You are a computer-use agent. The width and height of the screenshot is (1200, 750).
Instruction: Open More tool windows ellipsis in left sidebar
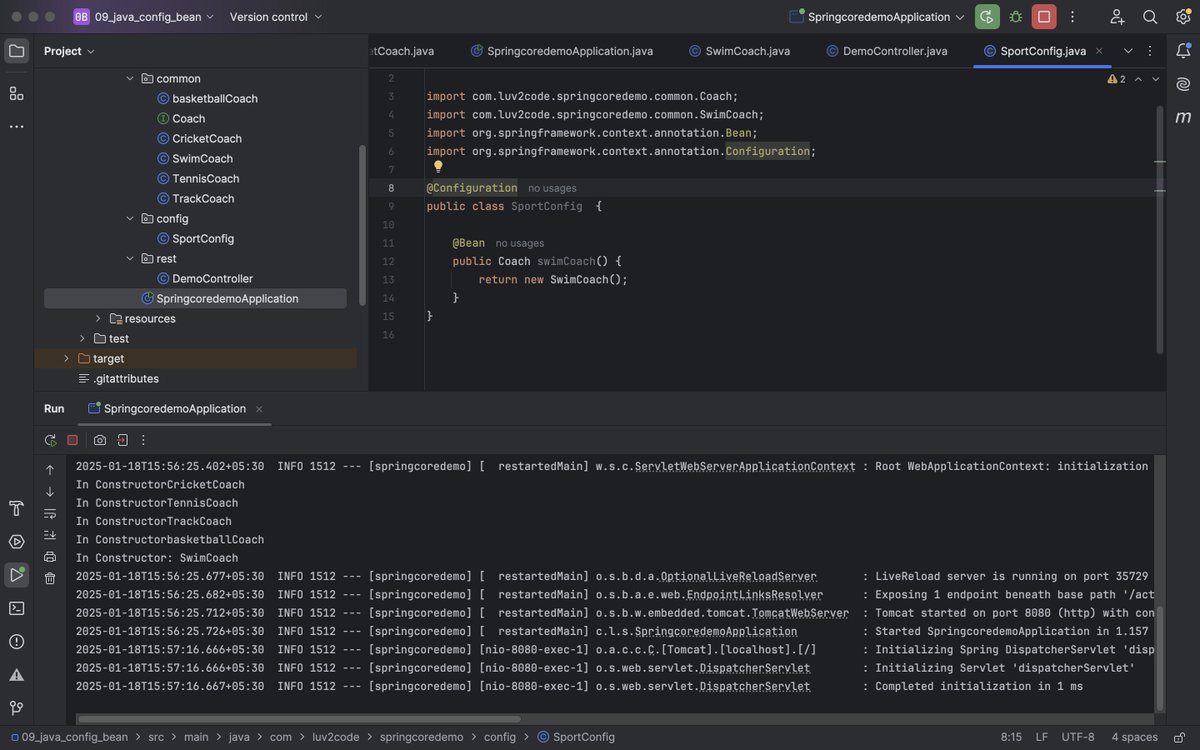click(16, 127)
